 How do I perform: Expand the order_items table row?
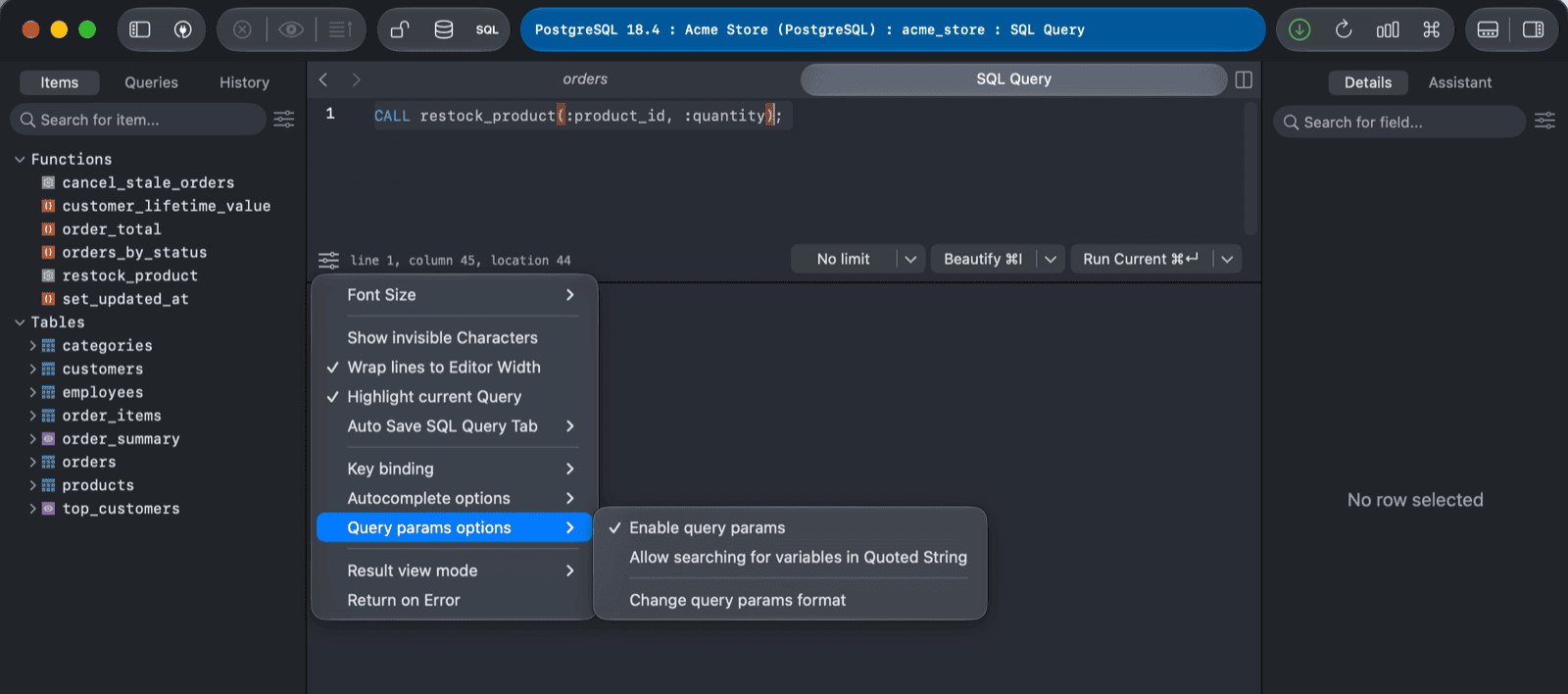tap(32, 416)
